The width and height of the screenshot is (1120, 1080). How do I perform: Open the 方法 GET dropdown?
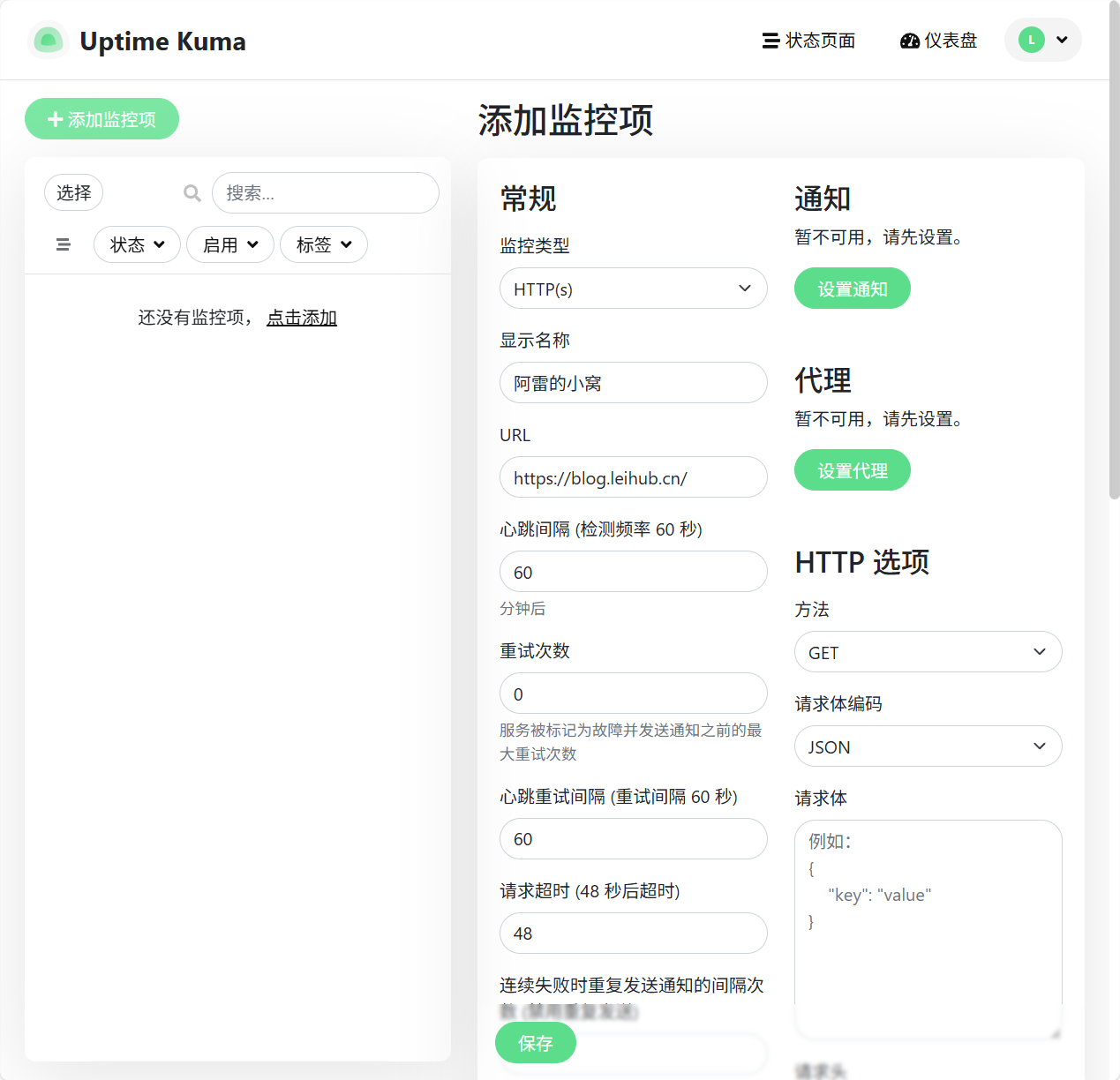click(928, 652)
